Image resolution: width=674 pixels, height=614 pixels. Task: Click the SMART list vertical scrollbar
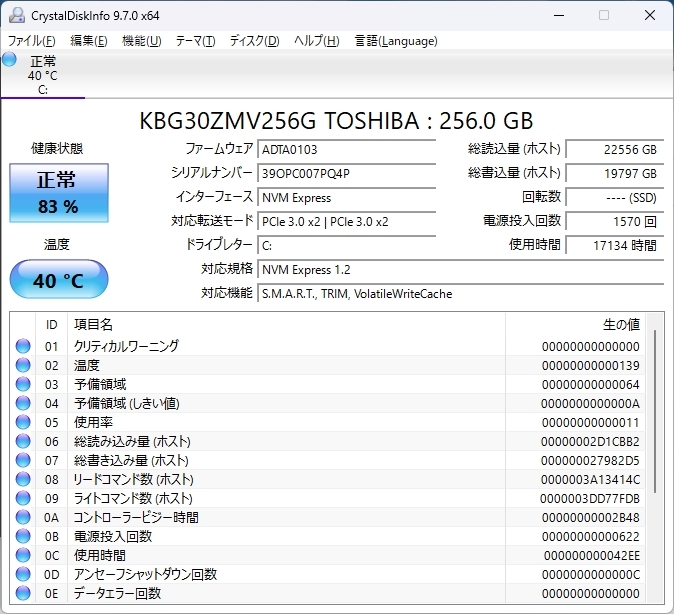pyautogui.click(x=655, y=411)
